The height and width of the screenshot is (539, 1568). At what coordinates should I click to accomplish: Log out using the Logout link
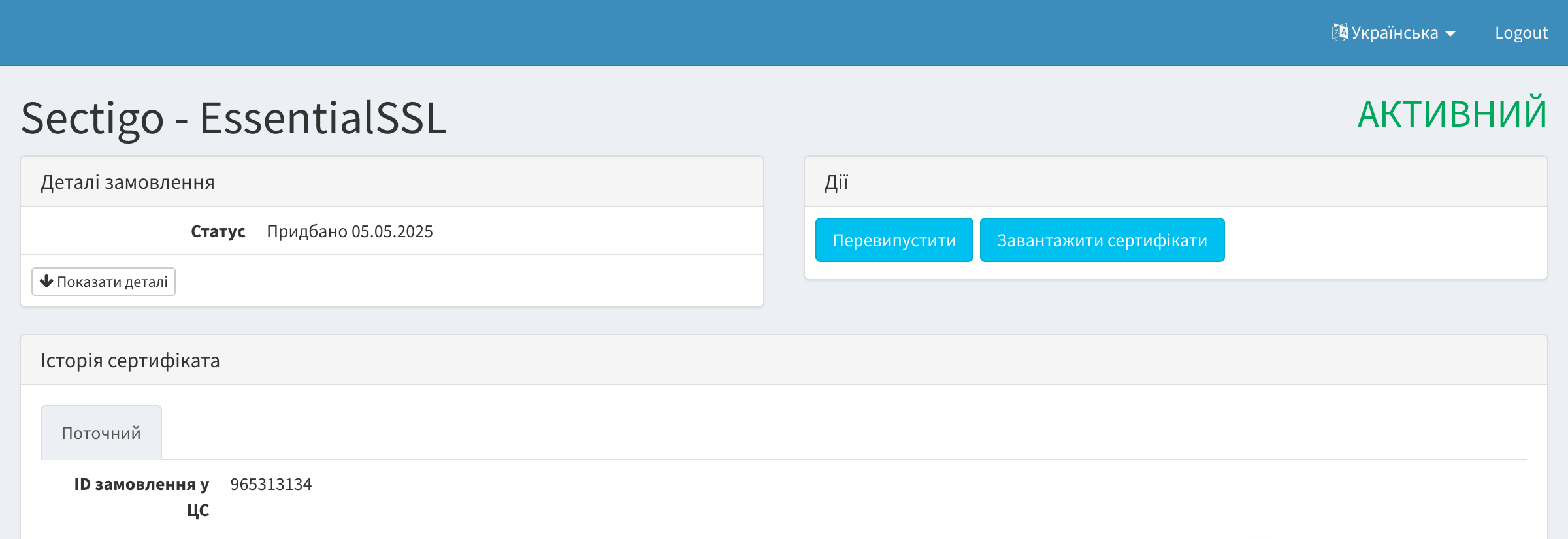coord(1521,33)
